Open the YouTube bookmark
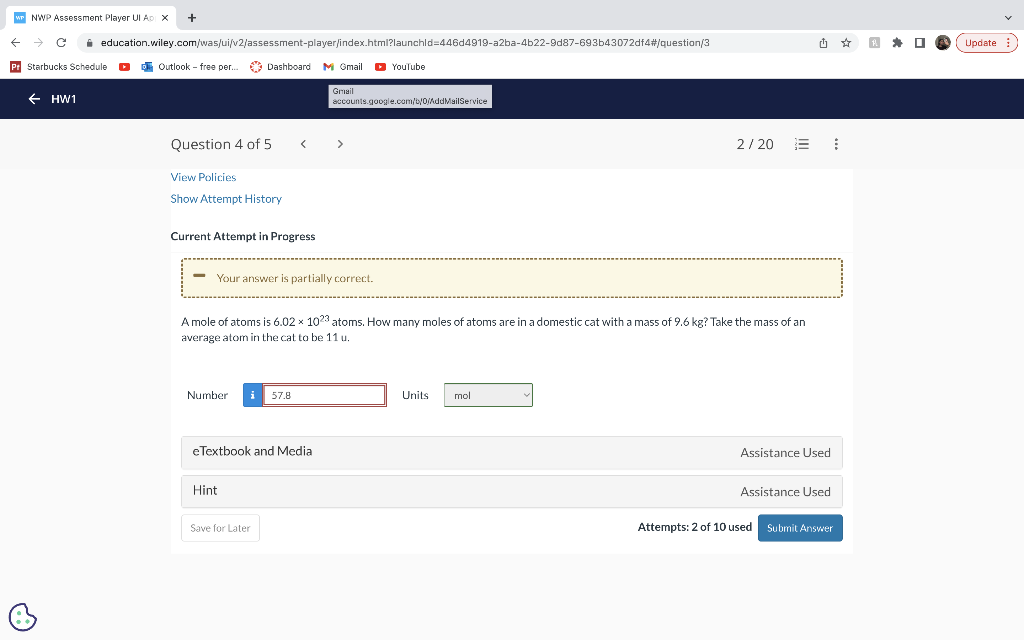Screen dimensions: 1024x640 coord(400,67)
